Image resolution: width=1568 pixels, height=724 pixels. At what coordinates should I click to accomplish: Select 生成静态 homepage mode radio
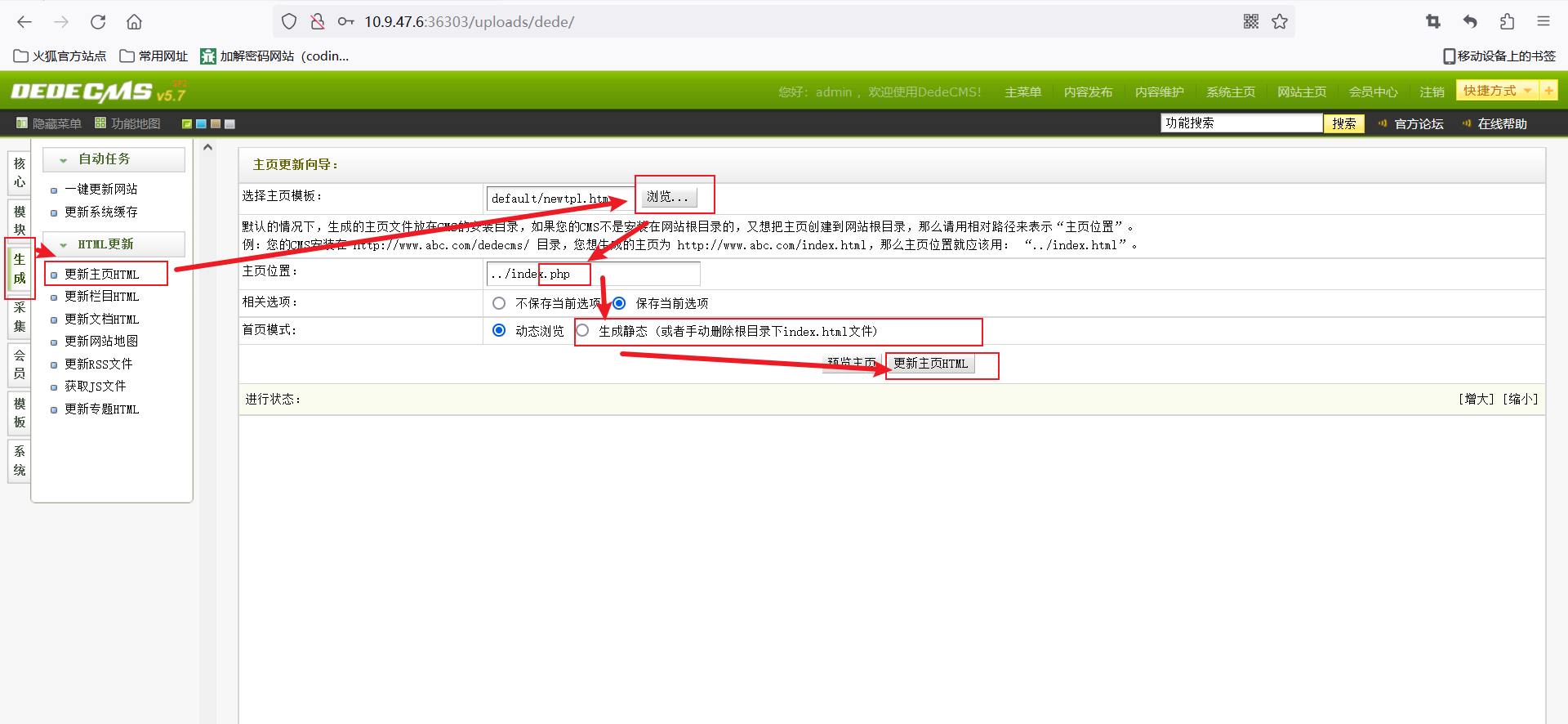point(582,331)
